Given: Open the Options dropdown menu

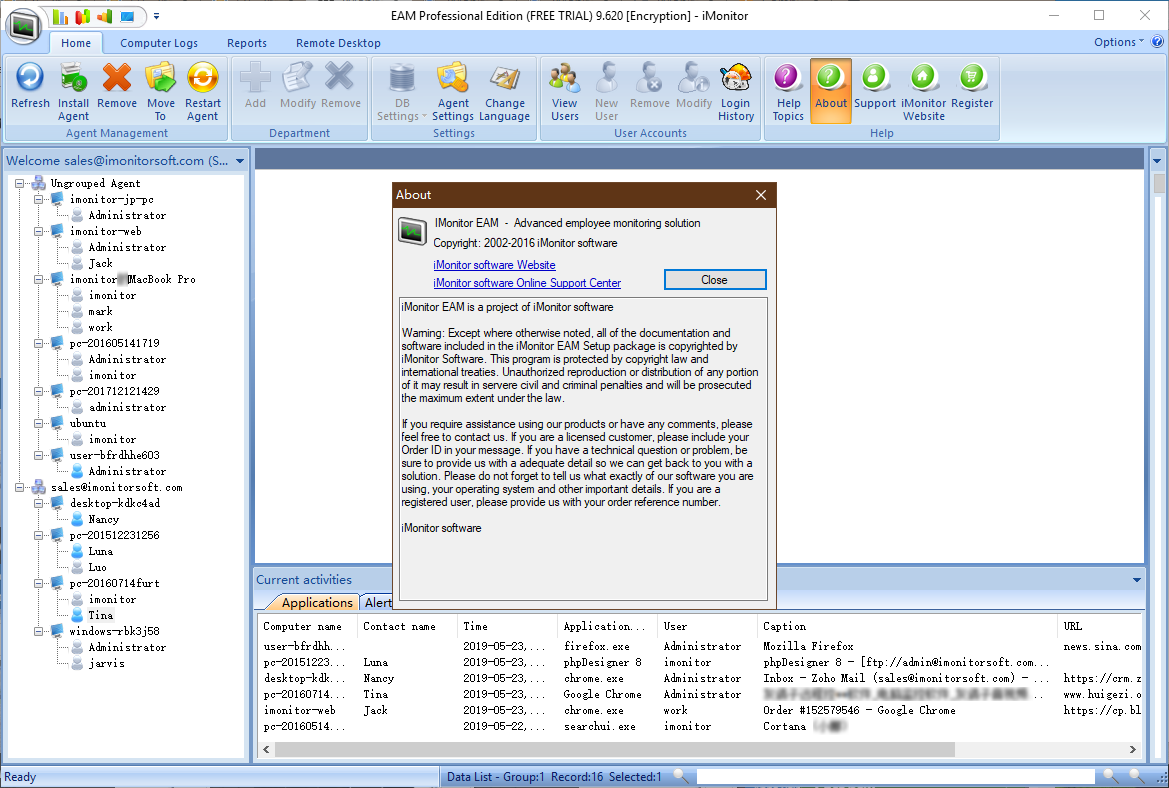Looking at the screenshot, I should 1118,42.
